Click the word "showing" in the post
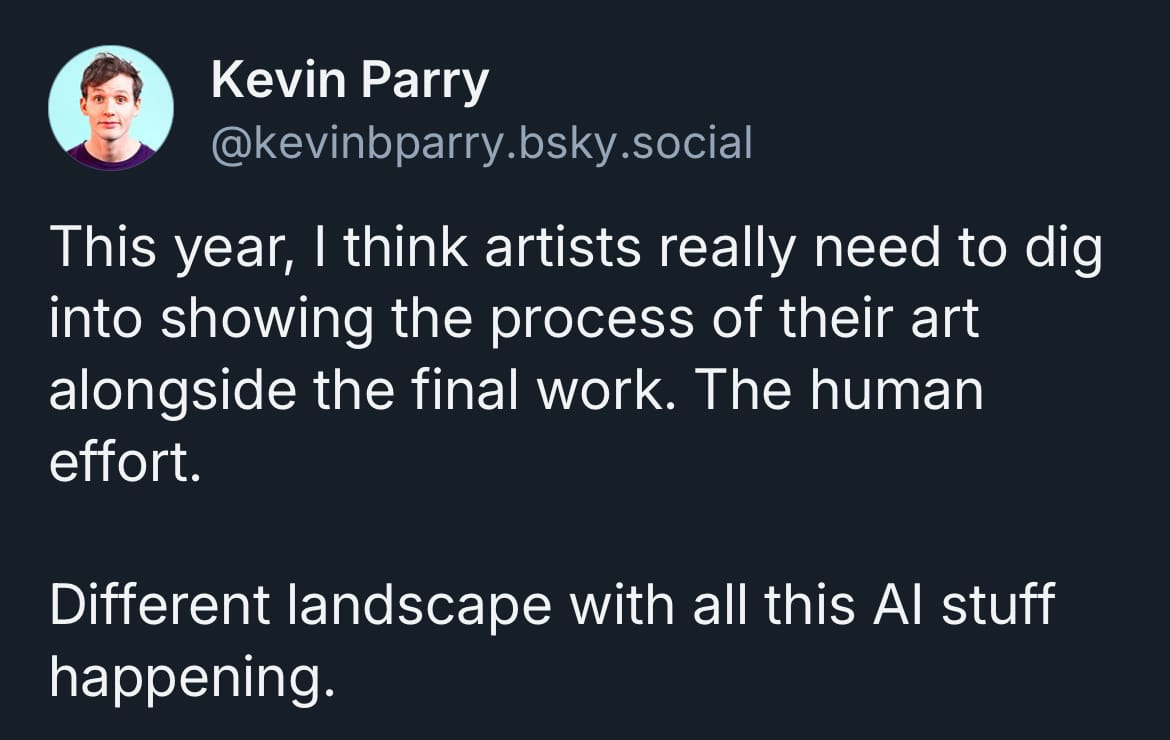This screenshot has width=1170, height=740. pos(266,321)
